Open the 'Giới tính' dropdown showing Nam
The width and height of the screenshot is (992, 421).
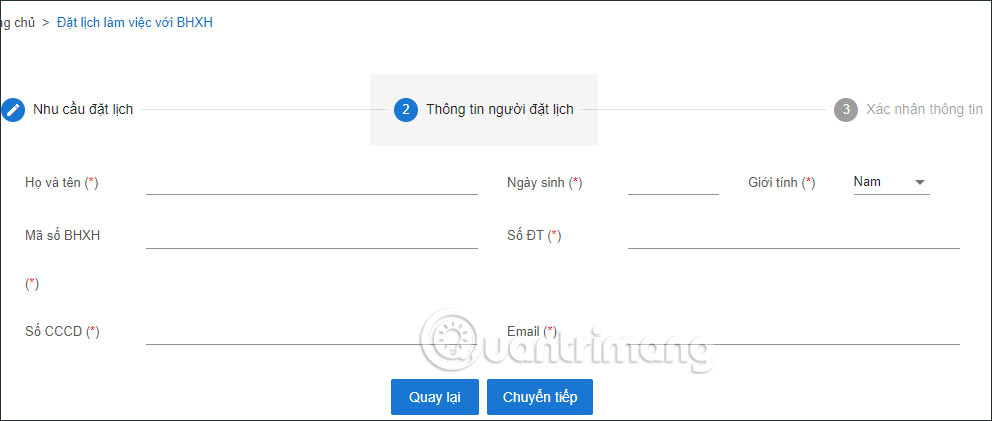tap(891, 182)
